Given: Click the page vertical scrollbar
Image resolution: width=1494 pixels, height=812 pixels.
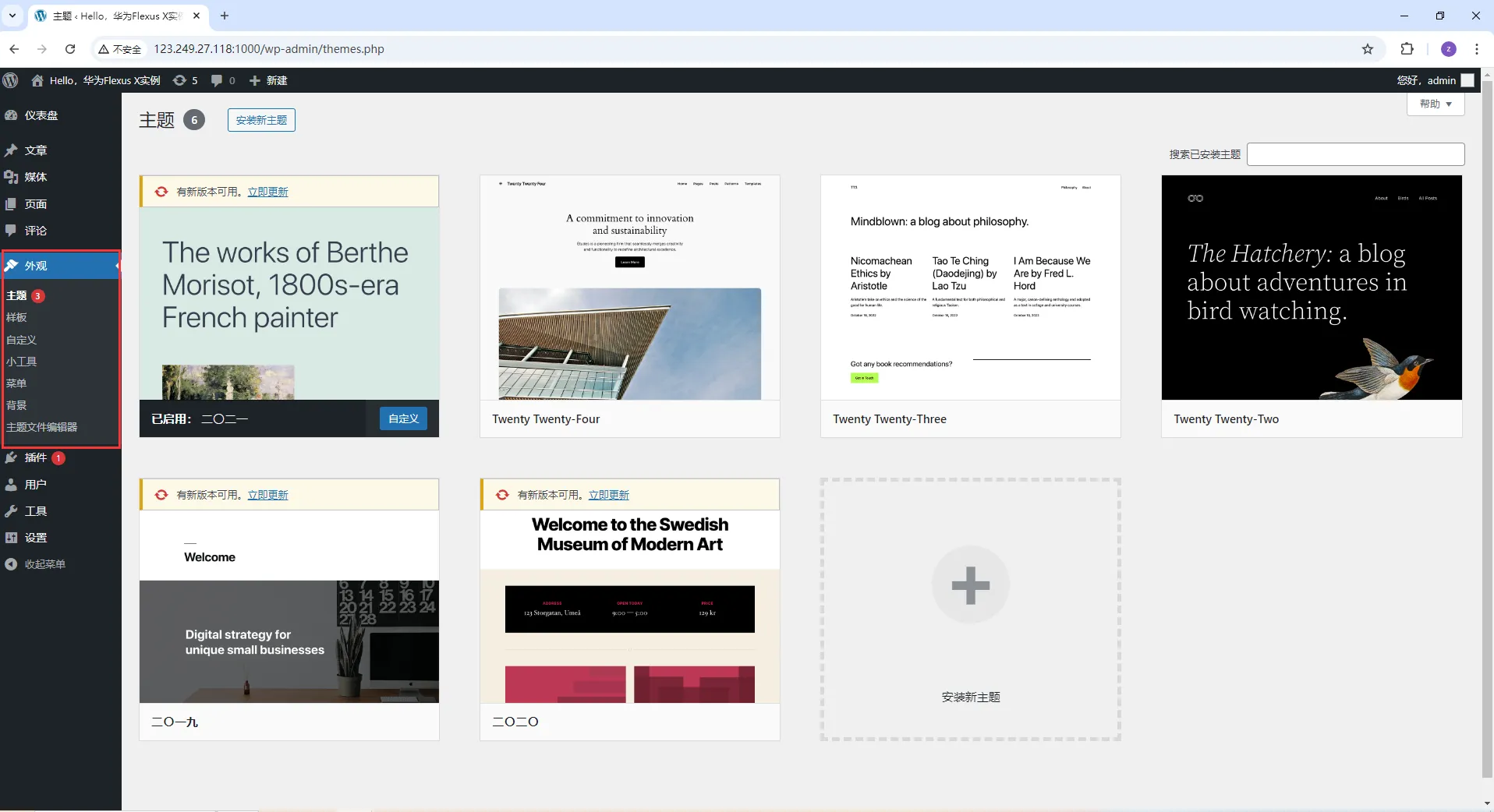Looking at the screenshot, I should pyautogui.click(x=1487, y=429).
